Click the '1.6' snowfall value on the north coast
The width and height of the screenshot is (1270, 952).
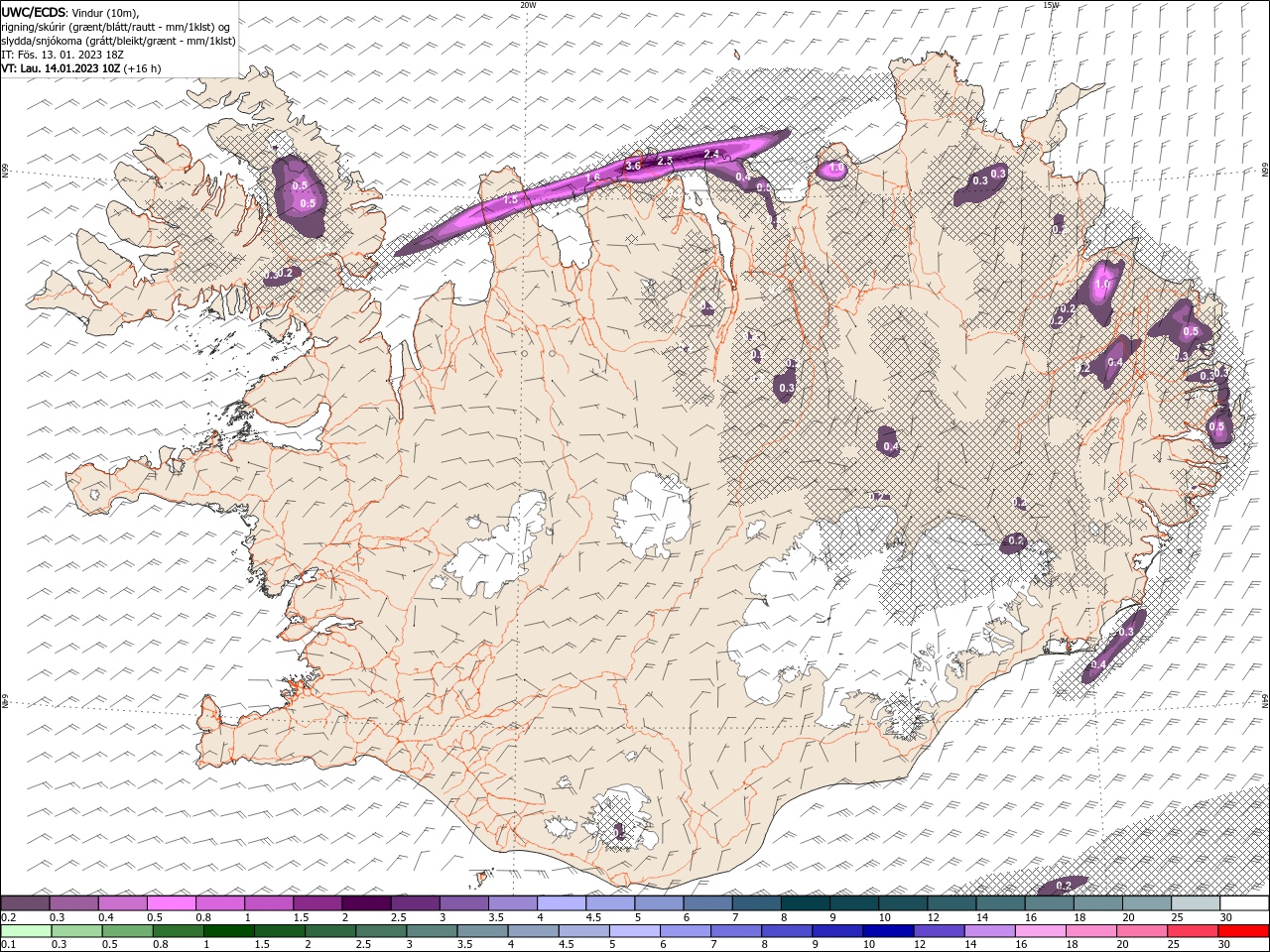(x=592, y=178)
